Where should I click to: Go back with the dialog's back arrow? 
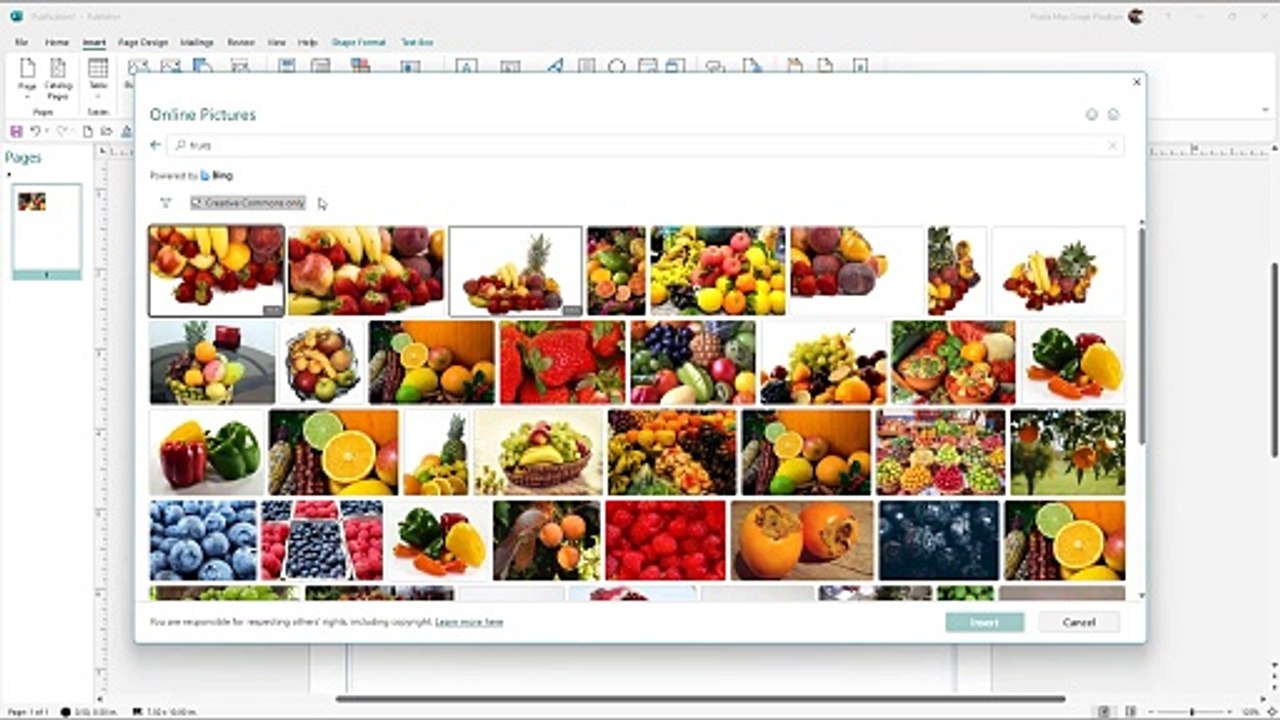click(155, 145)
